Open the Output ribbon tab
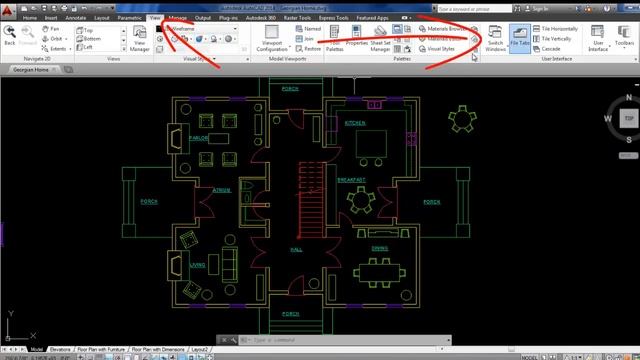The width and height of the screenshot is (640, 360). pos(203,18)
